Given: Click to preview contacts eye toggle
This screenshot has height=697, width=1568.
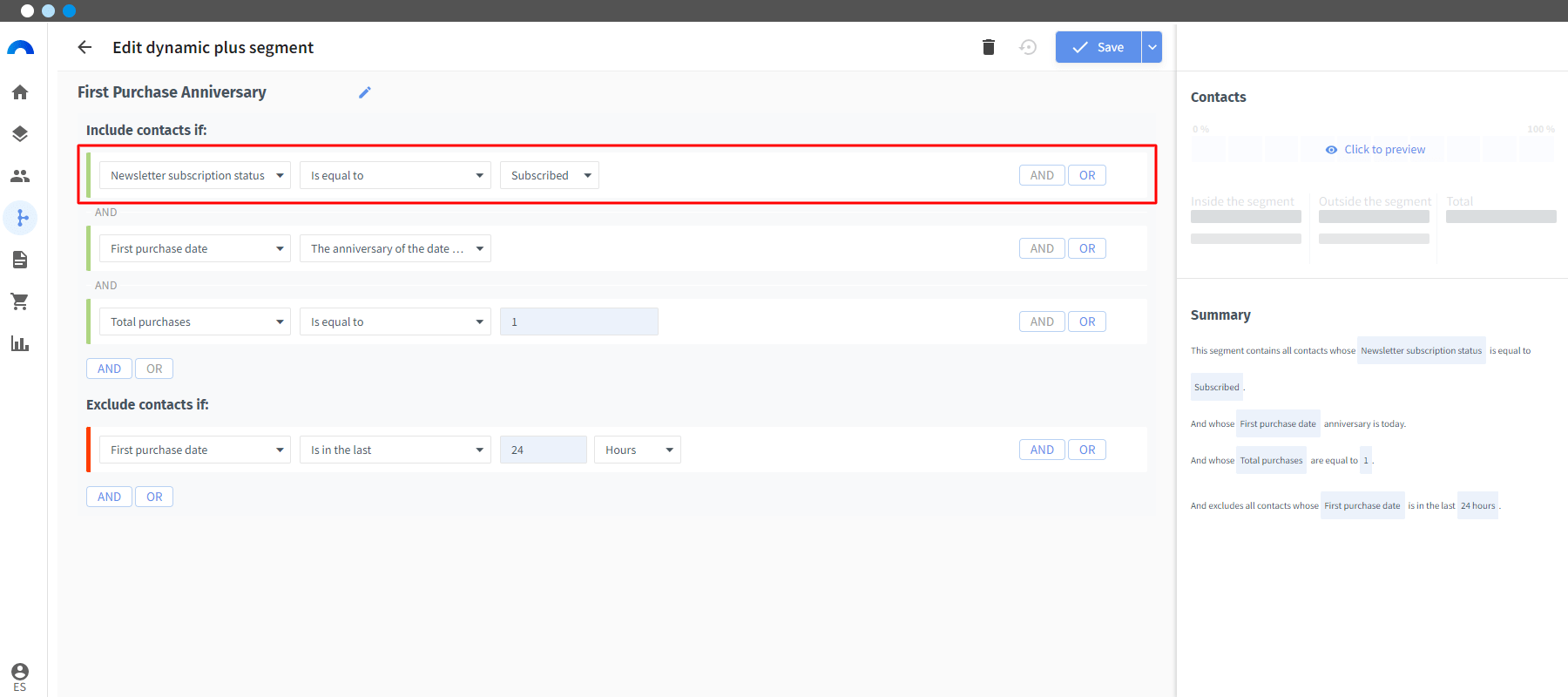Looking at the screenshot, I should (x=1375, y=150).
